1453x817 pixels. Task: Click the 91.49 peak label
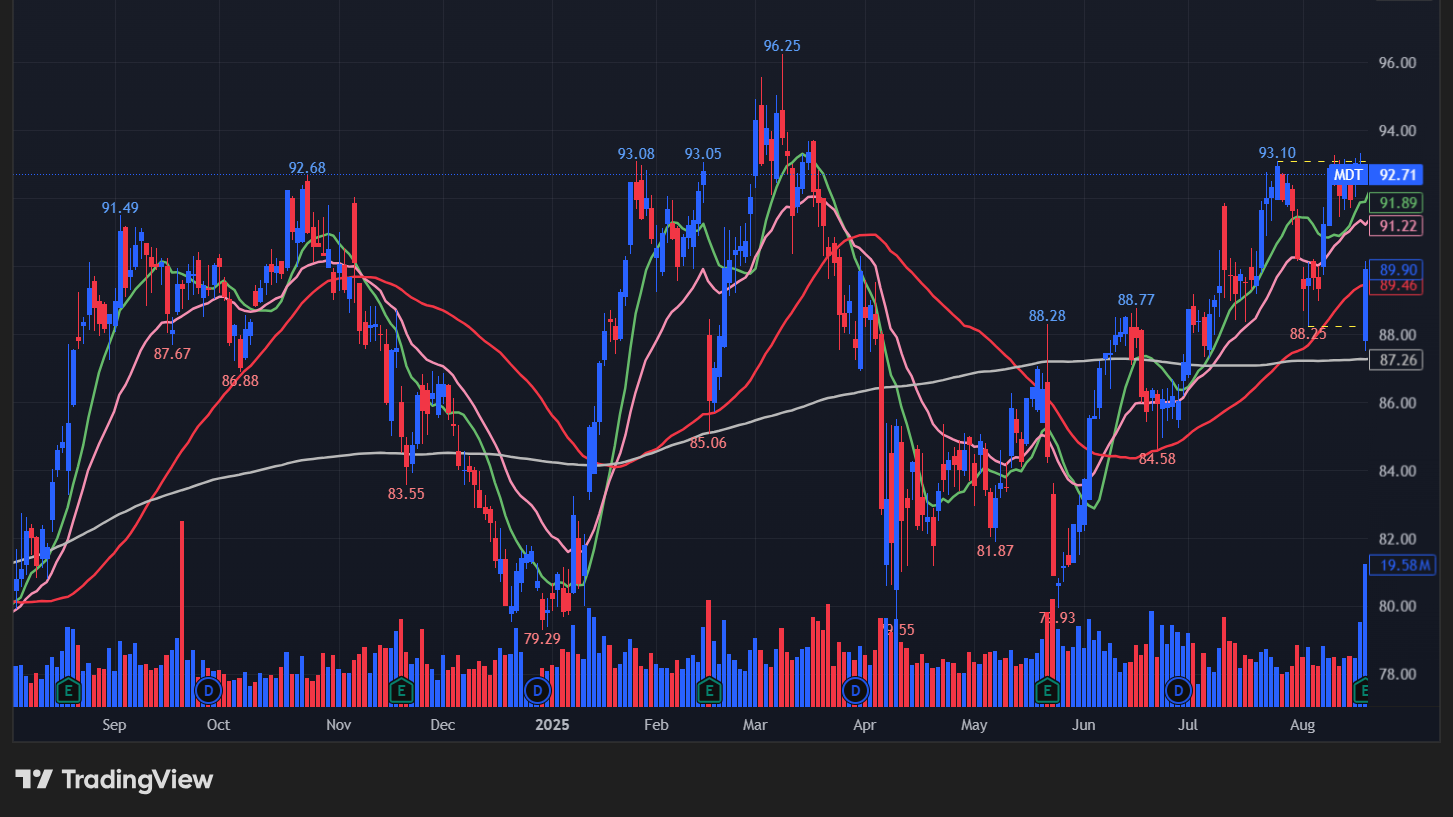click(x=120, y=208)
